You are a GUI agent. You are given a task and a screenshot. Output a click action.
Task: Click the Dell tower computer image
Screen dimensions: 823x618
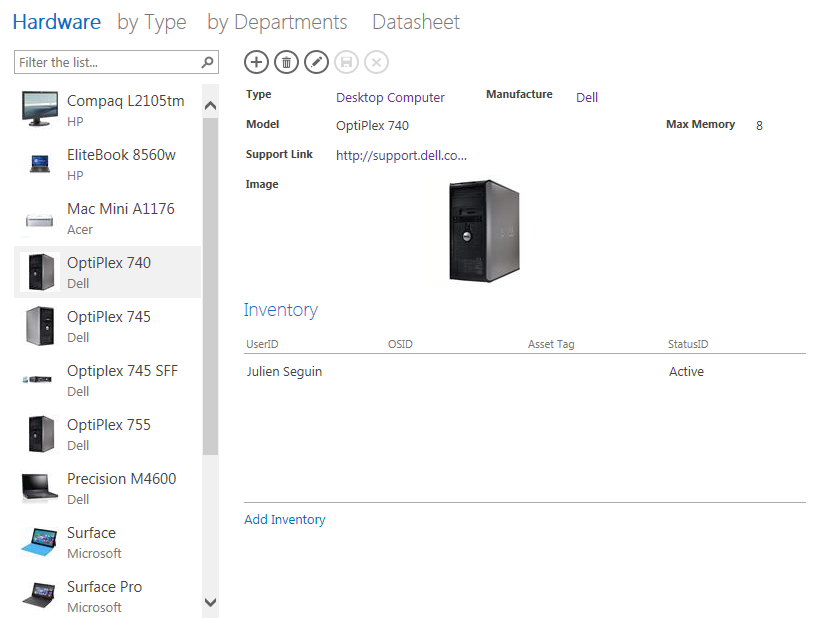pos(484,231)
